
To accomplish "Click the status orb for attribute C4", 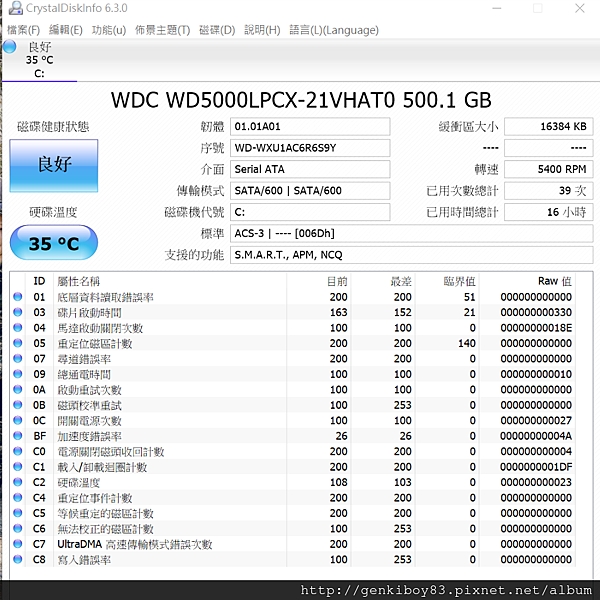I will click(18, 497).
